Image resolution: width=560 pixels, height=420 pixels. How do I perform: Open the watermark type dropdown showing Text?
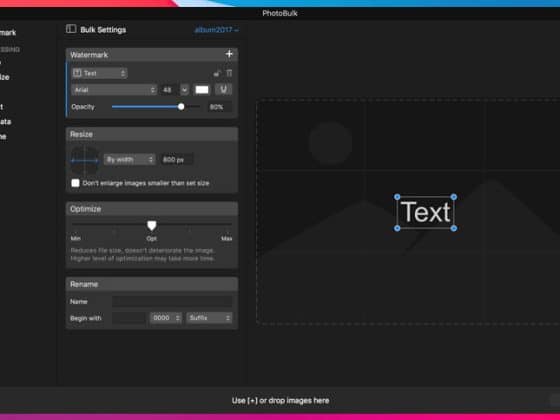(99, 73)
